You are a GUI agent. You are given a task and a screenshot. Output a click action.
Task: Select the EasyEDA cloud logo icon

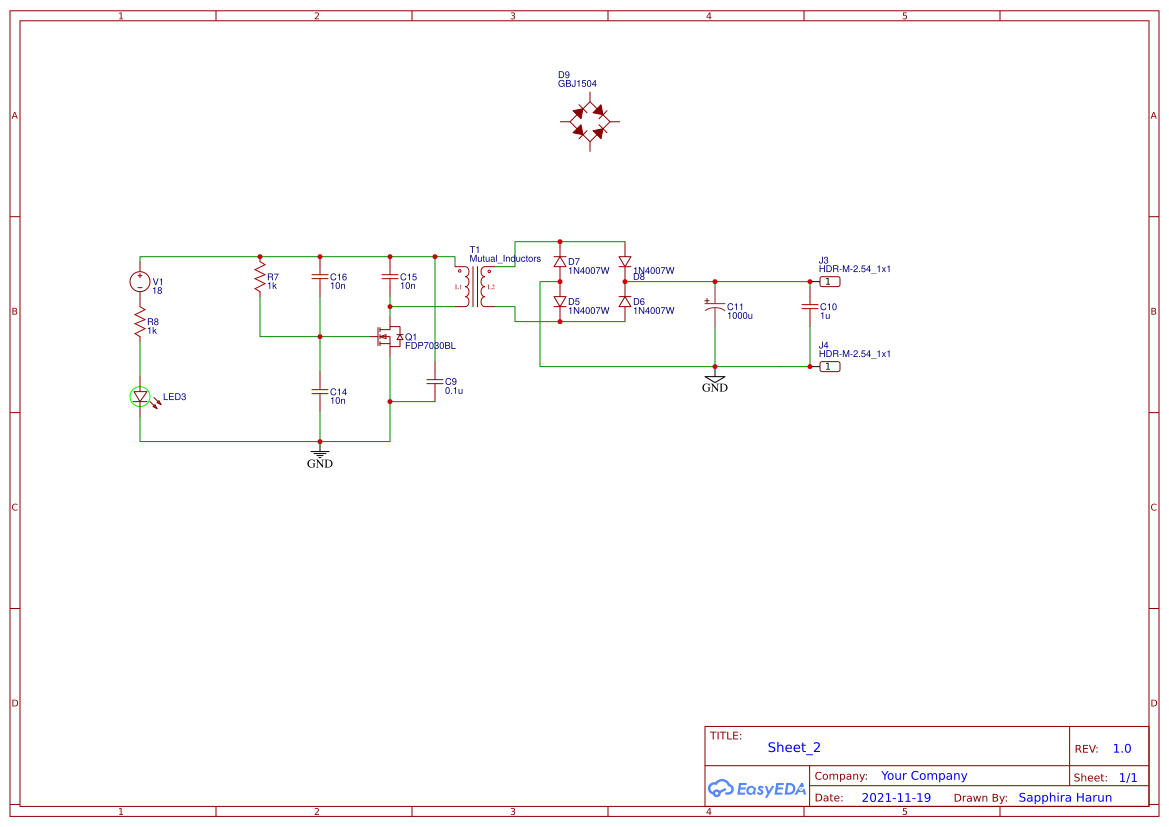point(720,789)
